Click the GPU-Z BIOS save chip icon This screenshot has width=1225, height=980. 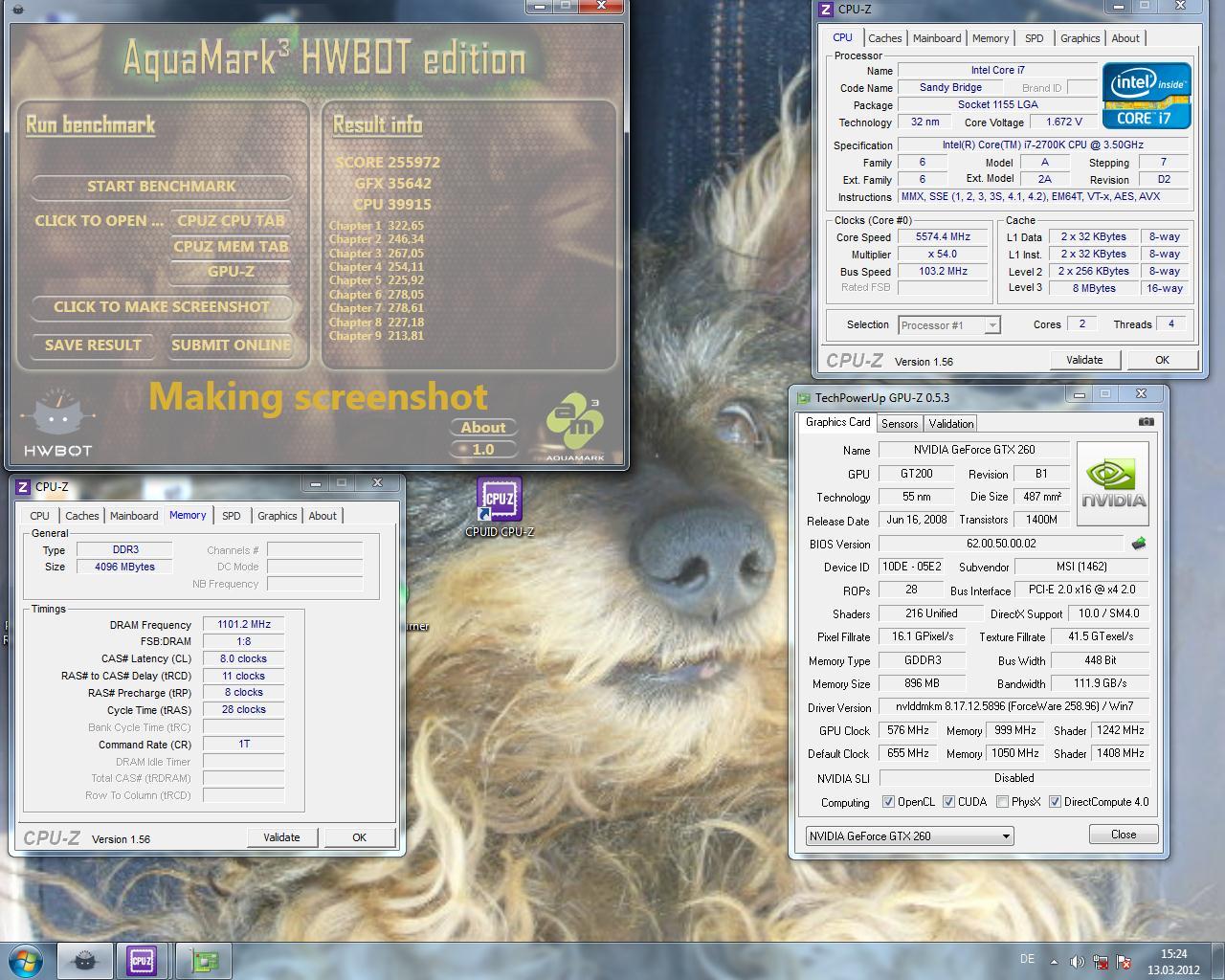[x=1138, y=544]
